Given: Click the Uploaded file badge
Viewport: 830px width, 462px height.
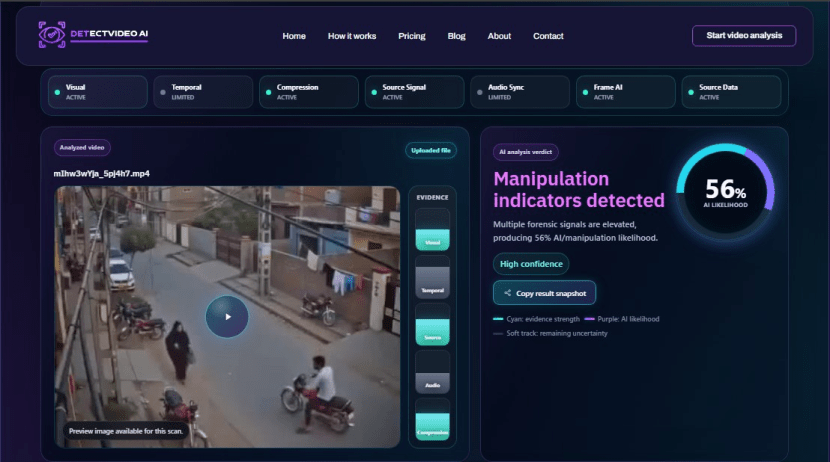Looking at the screenshot, I should click(x=431, y=150).
